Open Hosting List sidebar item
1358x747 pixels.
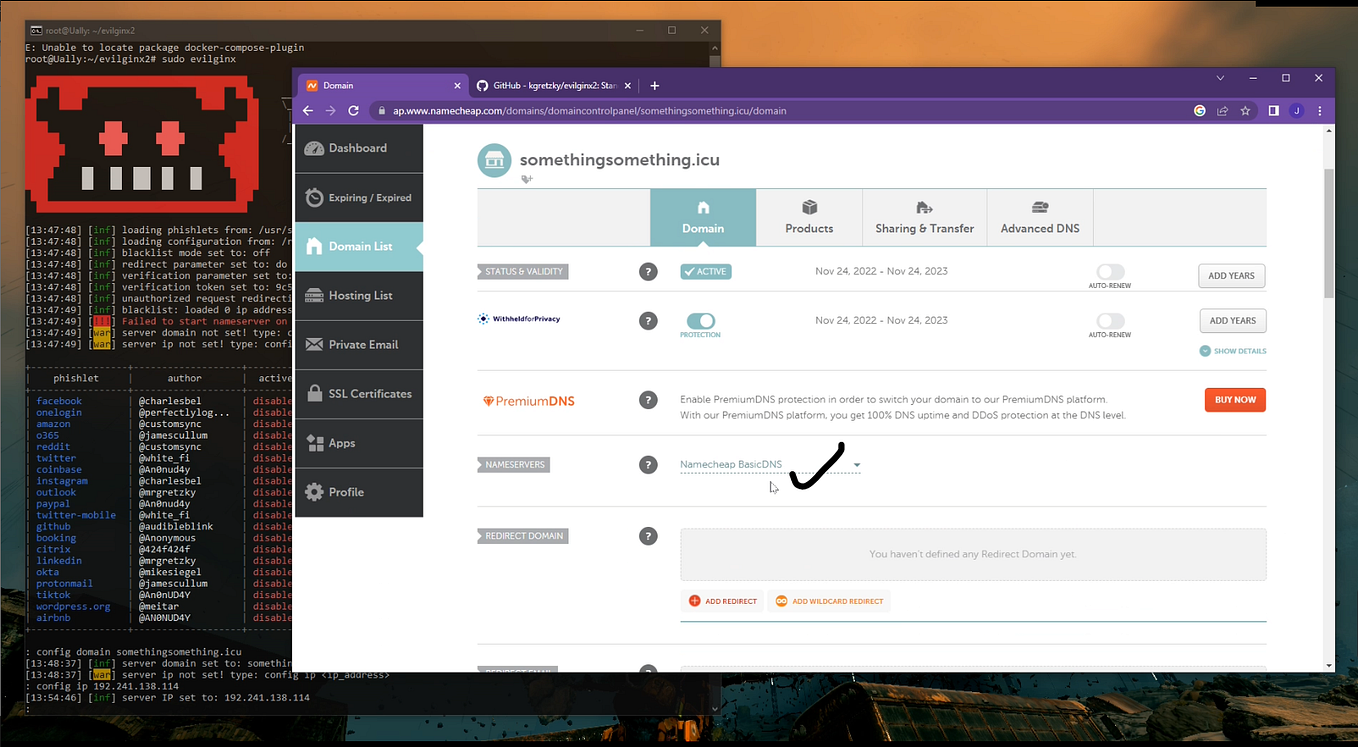tap(359, 295)
